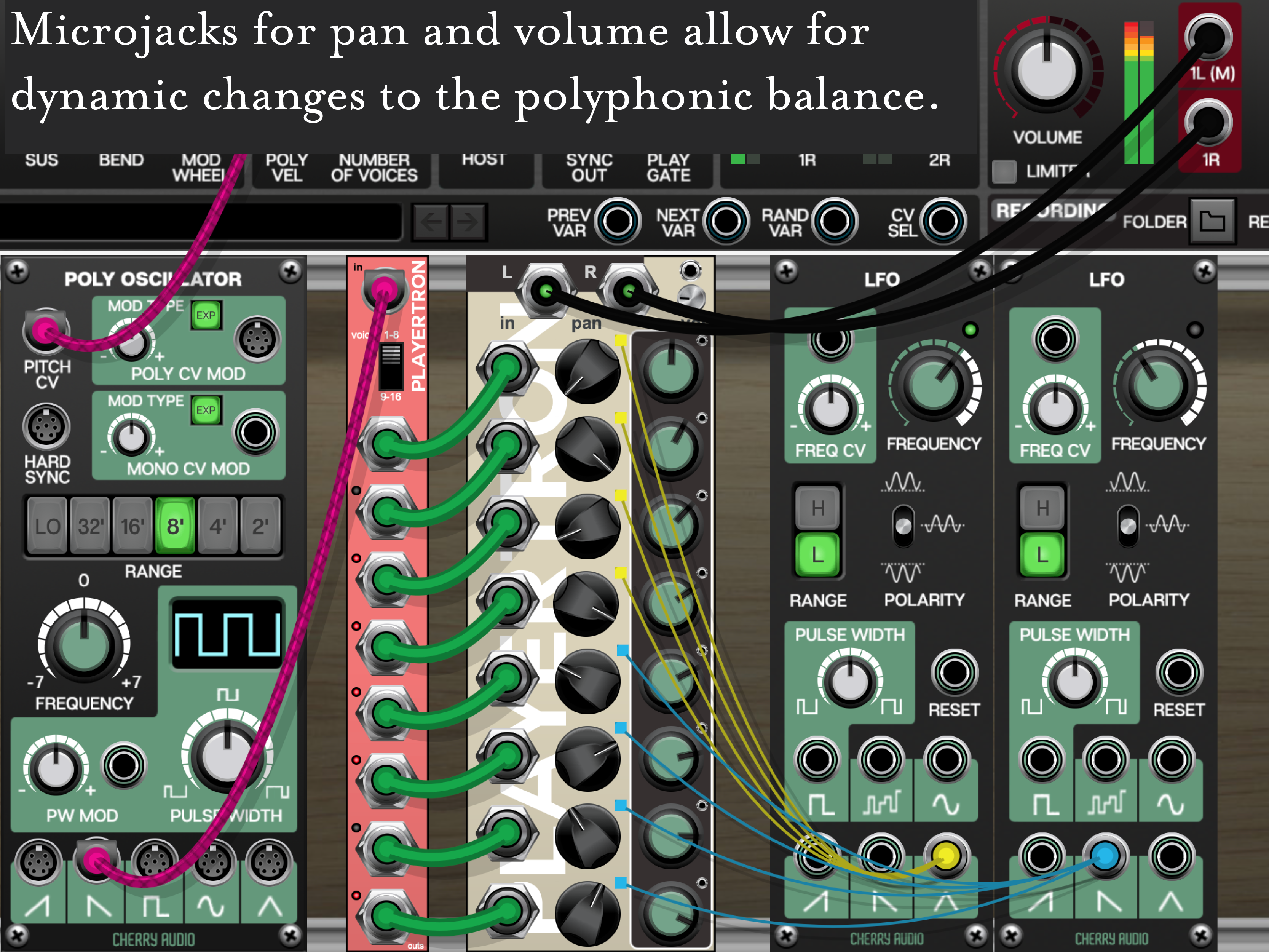Click the first LFO RESET jack
Image resolution: width=1269 pixels, height=952 pixels.
[x=954, y=672]
